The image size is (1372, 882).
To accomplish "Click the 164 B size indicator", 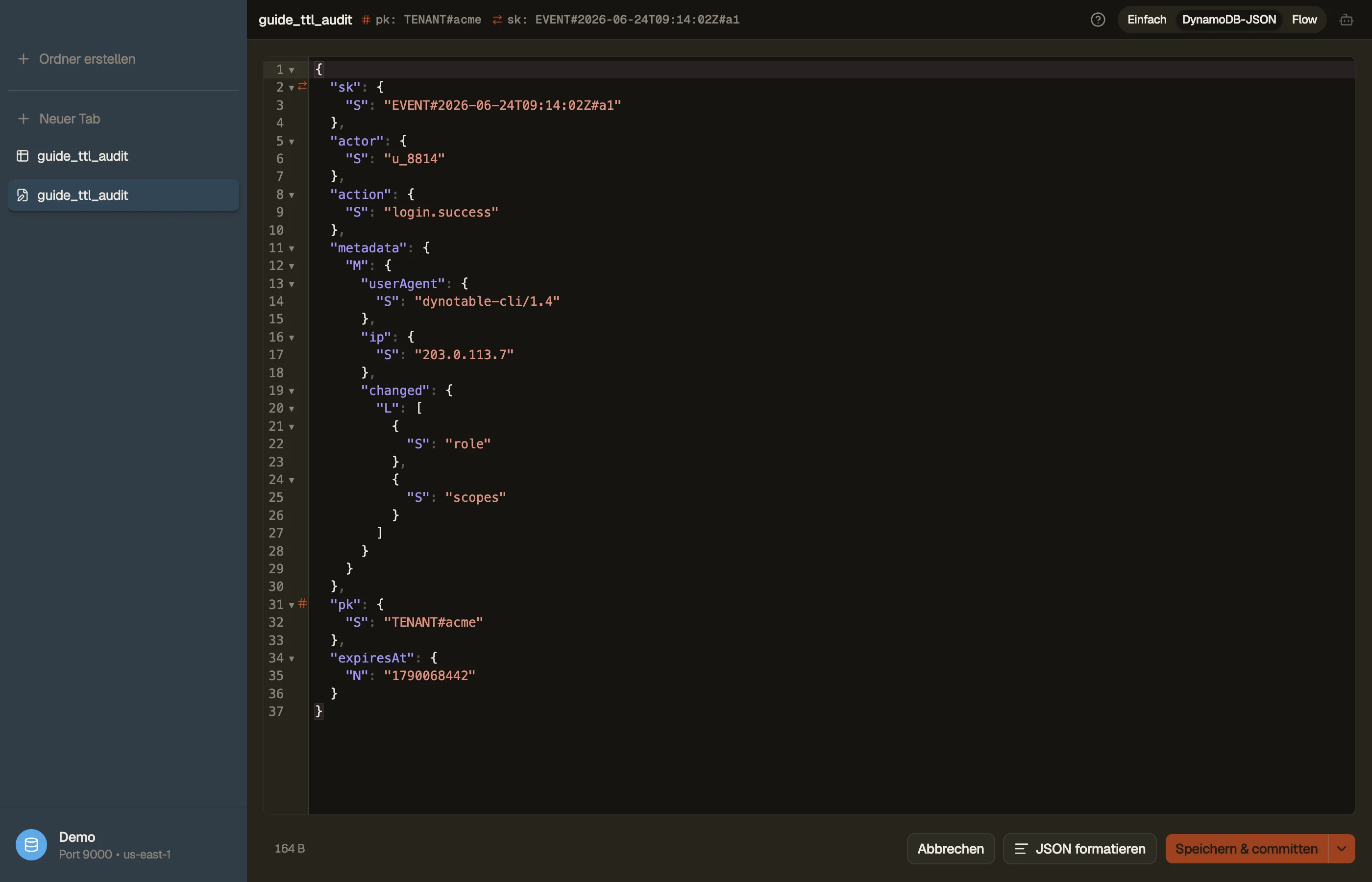I will [290, 849].
